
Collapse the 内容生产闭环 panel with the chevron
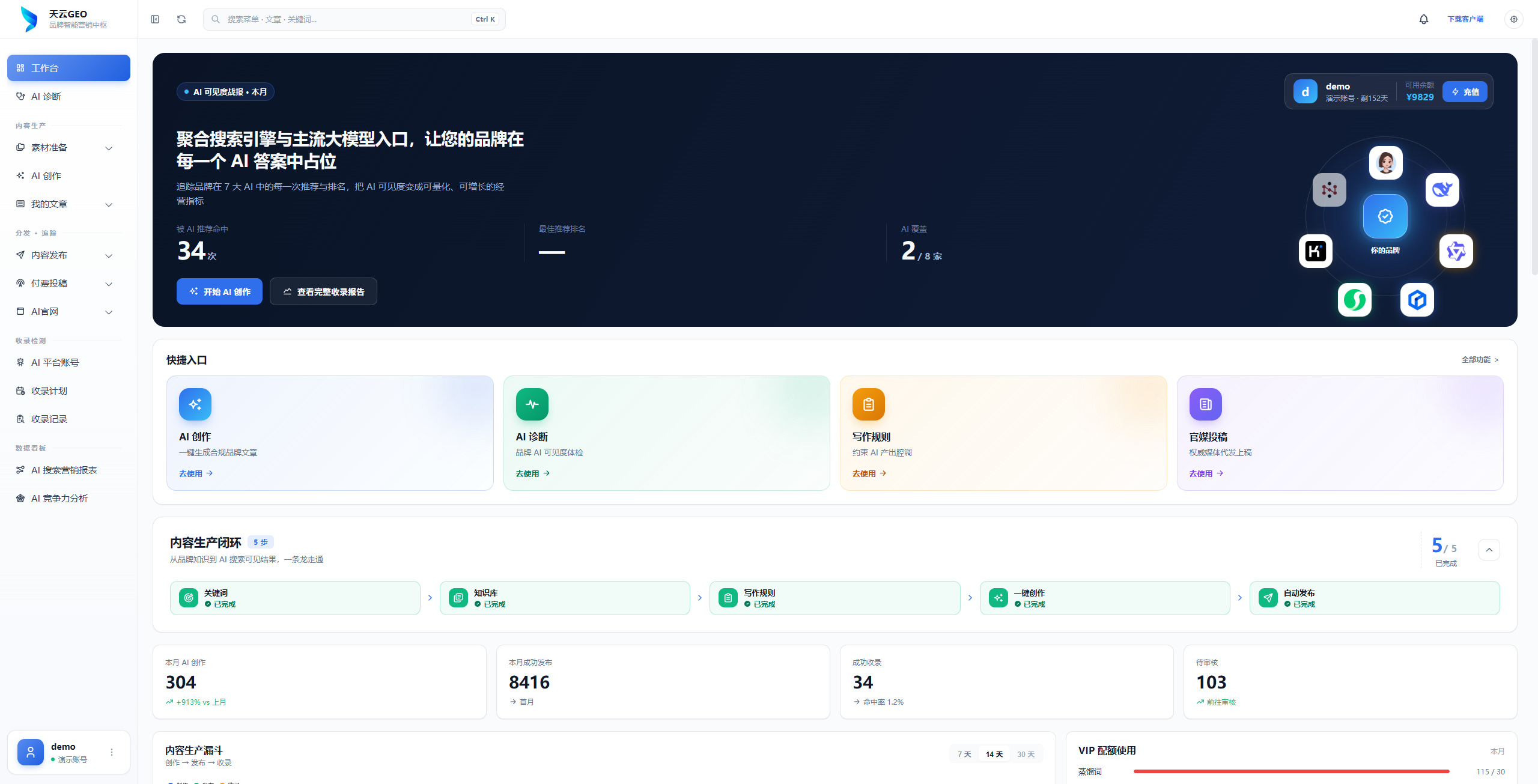(1489, 550)
